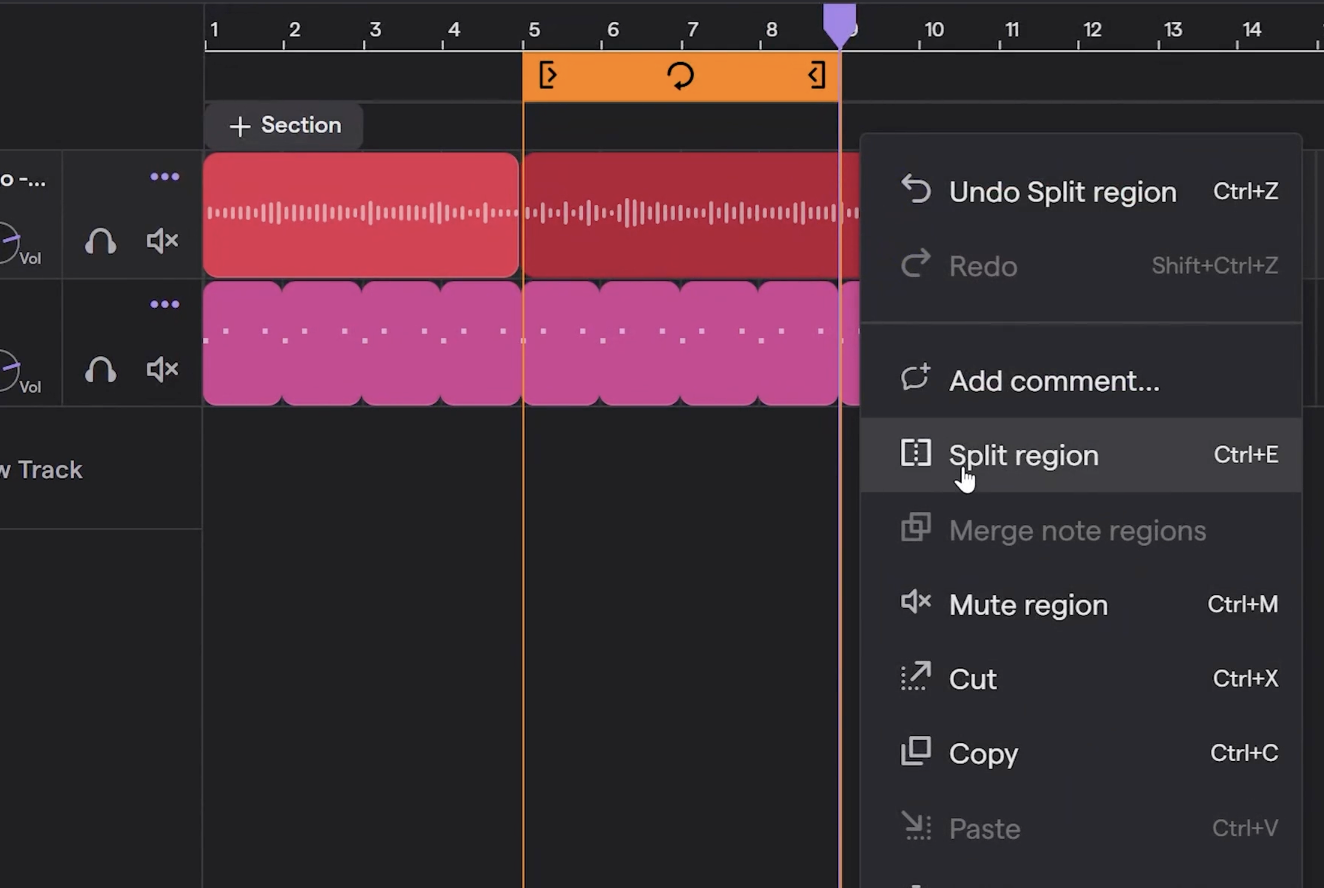Click bar number 7 on the ruler
Image resolution: width=1324 pixels, height=888 pixels.
[x=692, y=30]
